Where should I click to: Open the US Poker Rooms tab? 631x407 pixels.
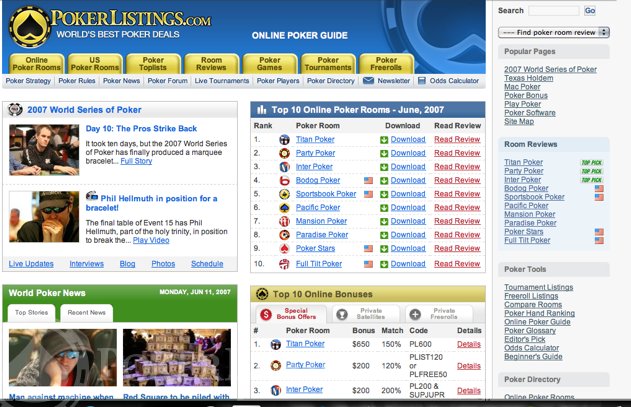tap(95, 64)
